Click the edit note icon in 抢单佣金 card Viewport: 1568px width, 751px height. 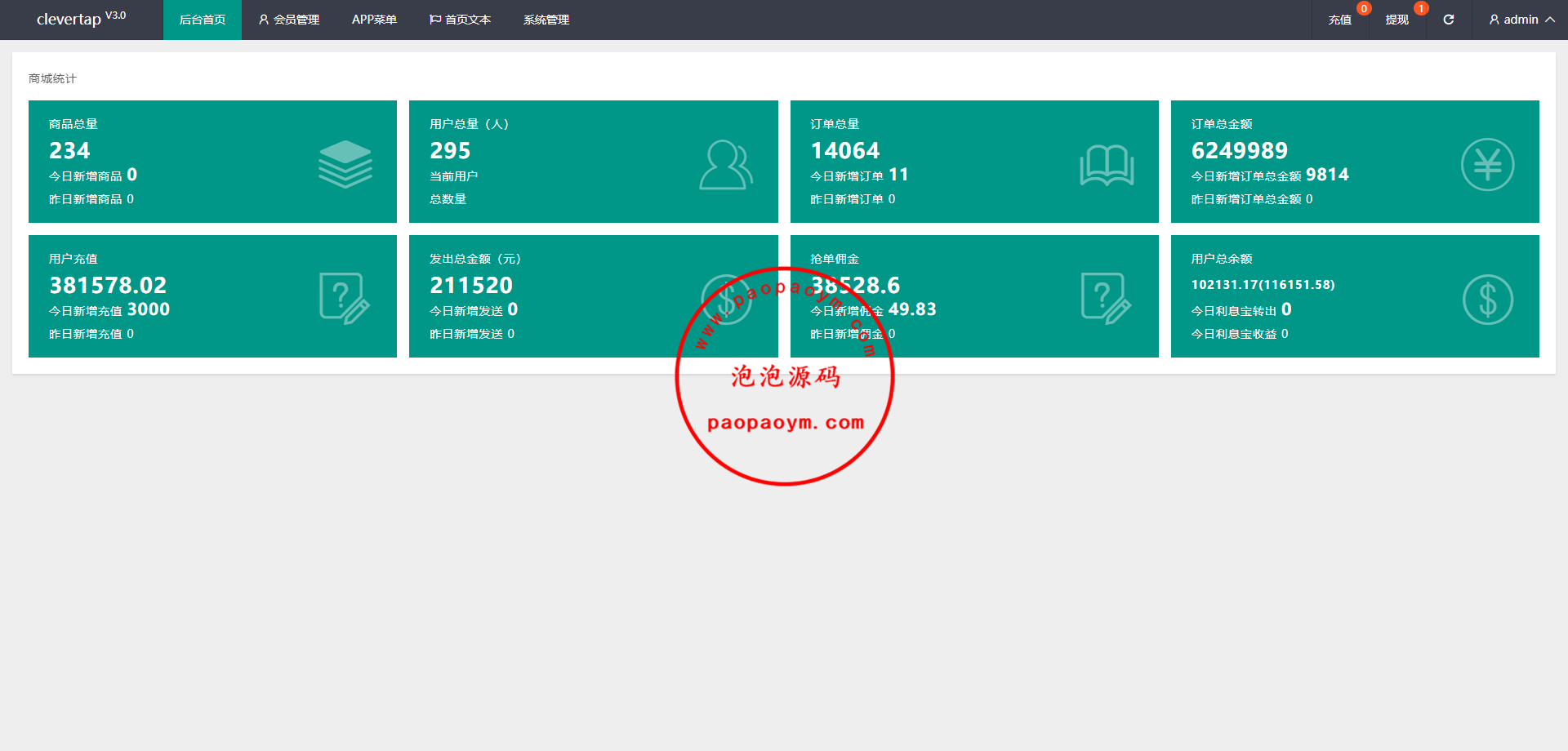point(1106,299)
